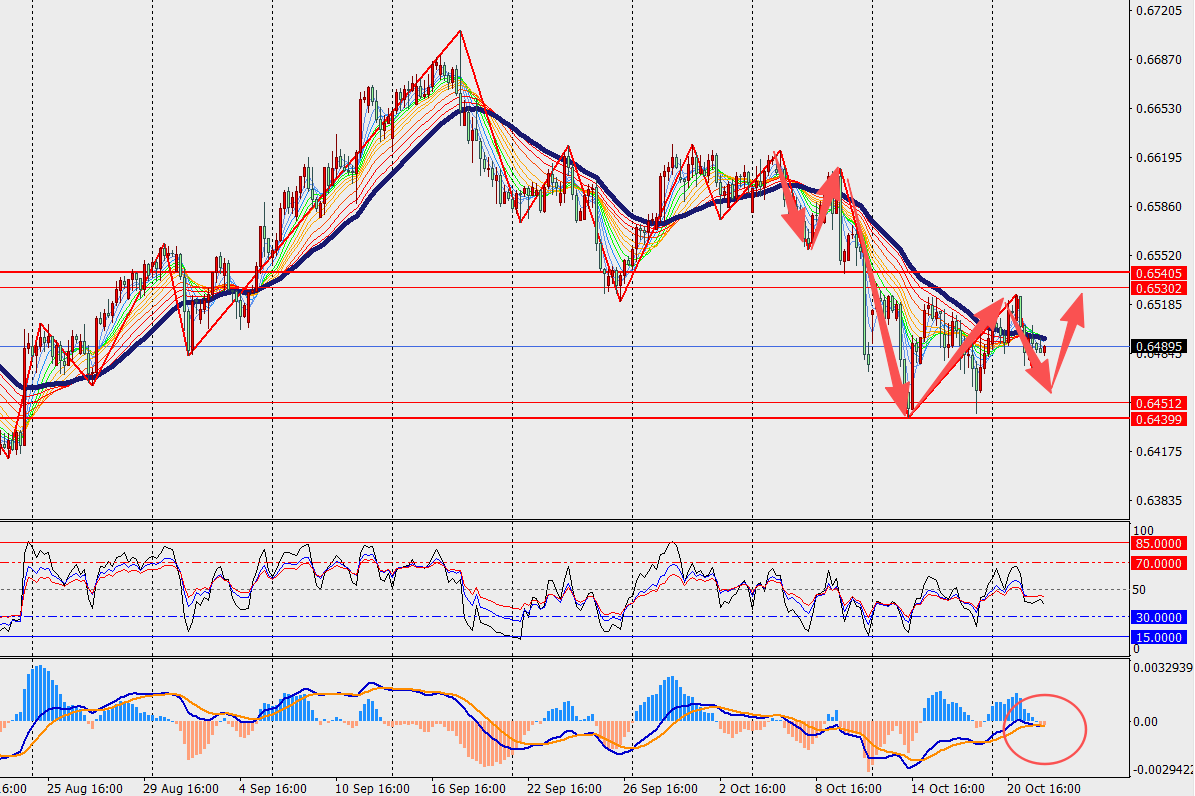Click the 0.67205 top price axis label

(1159, 10)
